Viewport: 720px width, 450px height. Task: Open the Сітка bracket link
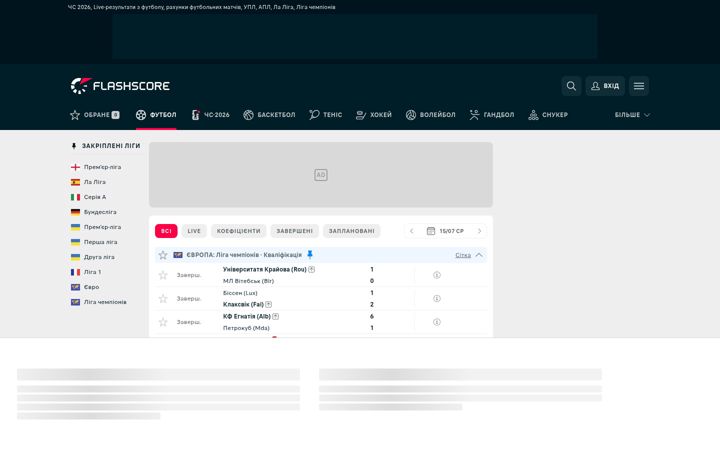click(463, 255)
